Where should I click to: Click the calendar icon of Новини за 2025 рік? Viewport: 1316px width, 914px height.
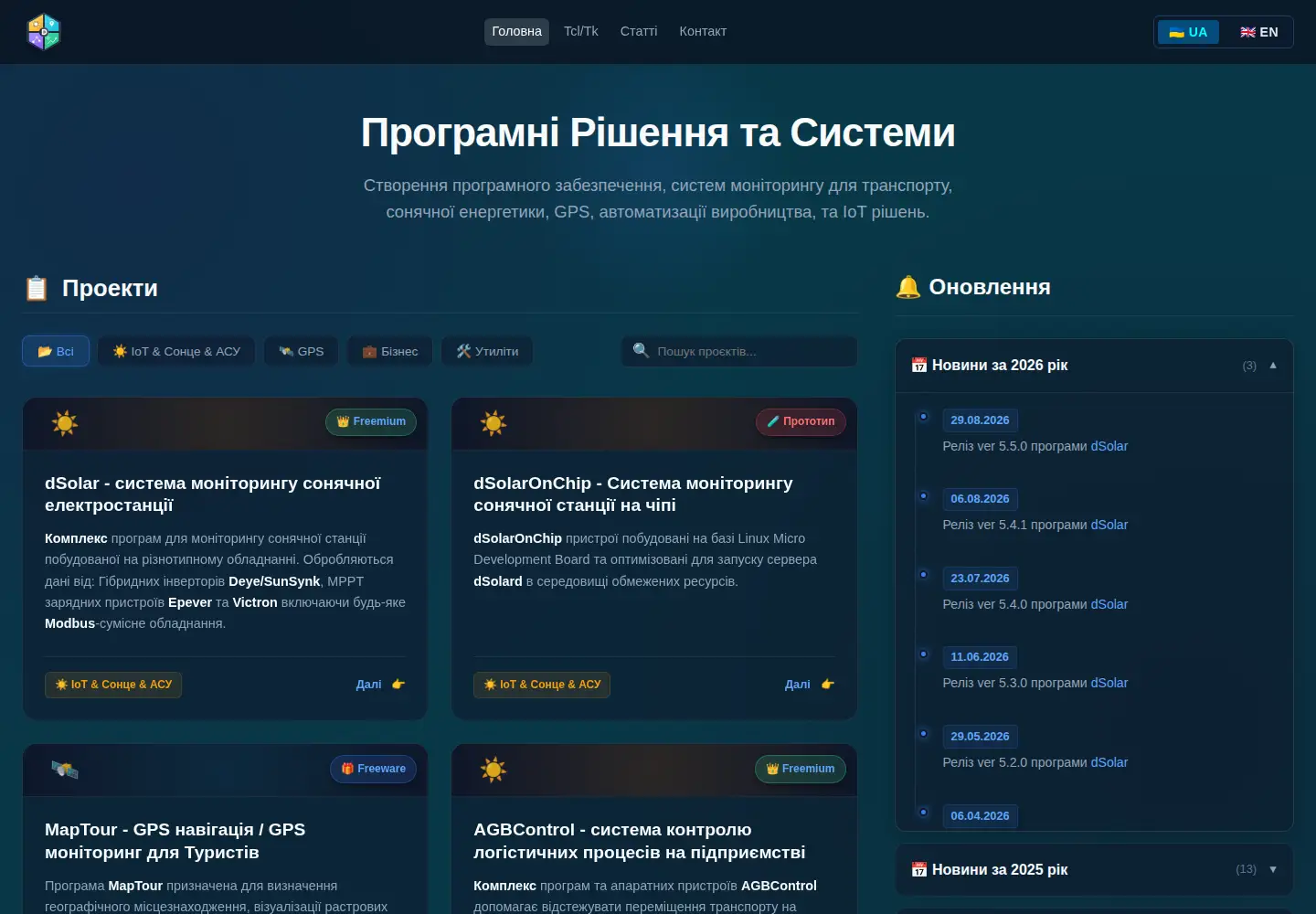(x=919, y=869)
